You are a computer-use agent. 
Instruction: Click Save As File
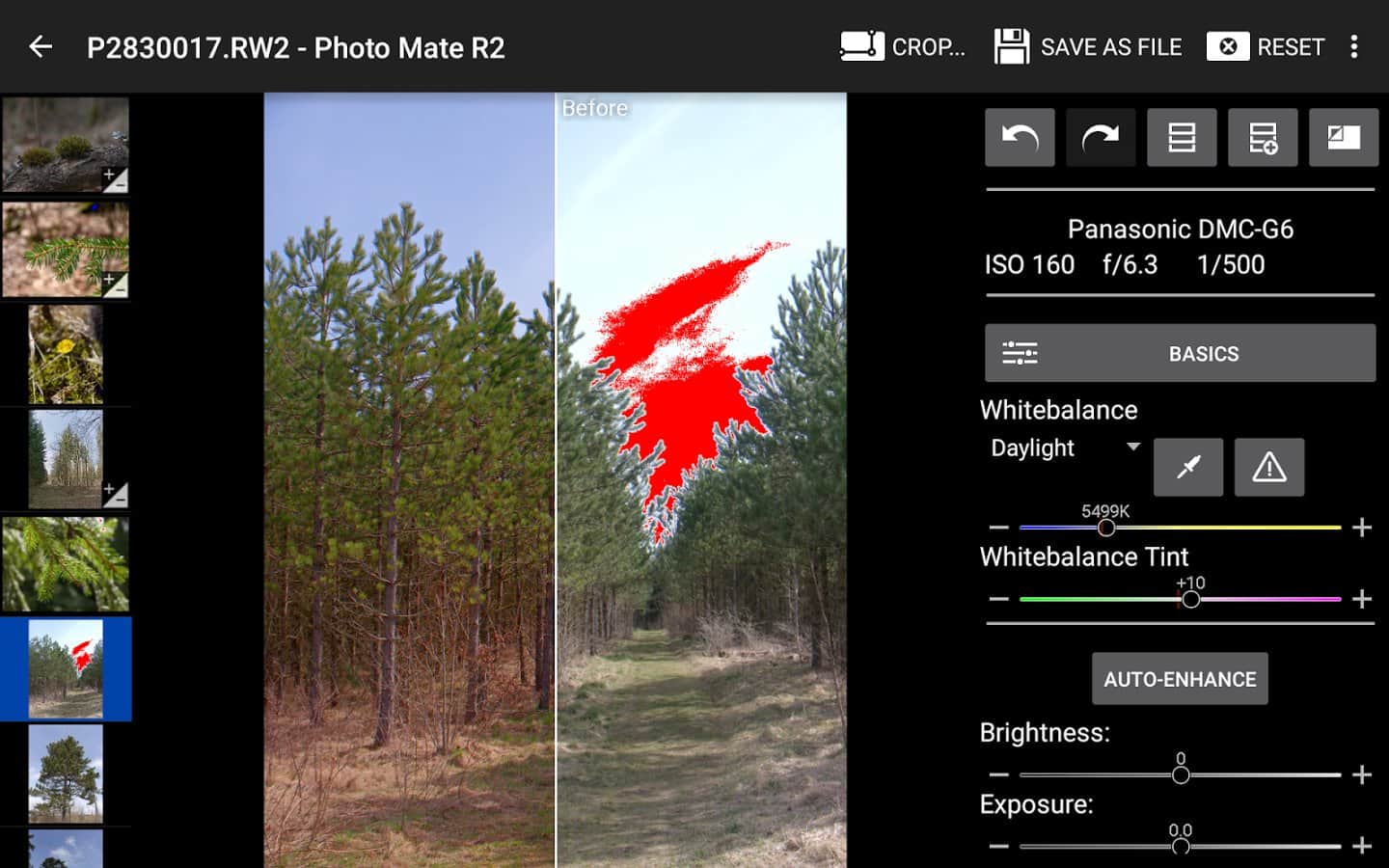tap(1088, 46)
